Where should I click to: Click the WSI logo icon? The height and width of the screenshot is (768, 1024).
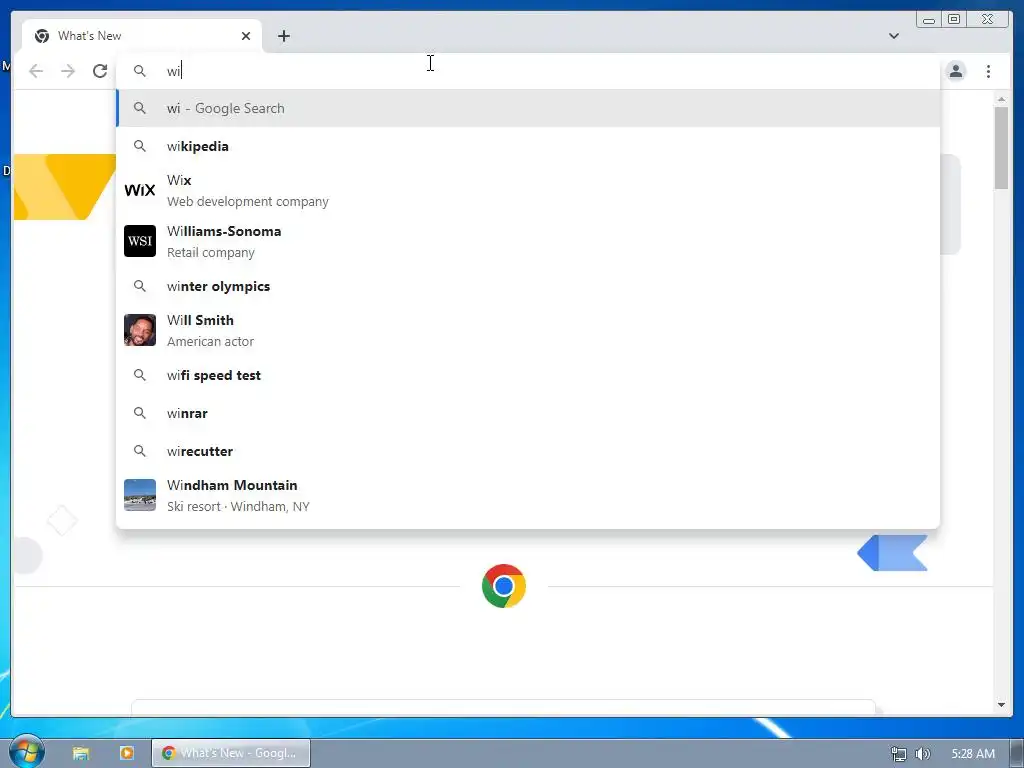click(140, 241)
